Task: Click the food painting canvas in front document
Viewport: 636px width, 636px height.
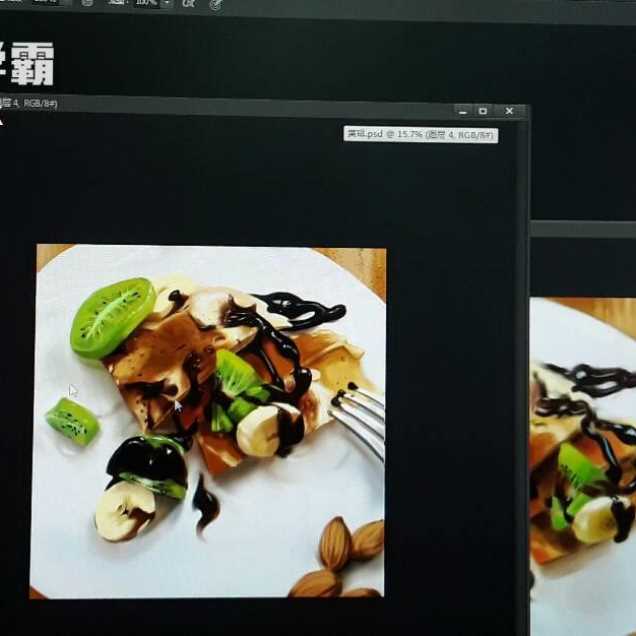Action: (x=208, y=421)
